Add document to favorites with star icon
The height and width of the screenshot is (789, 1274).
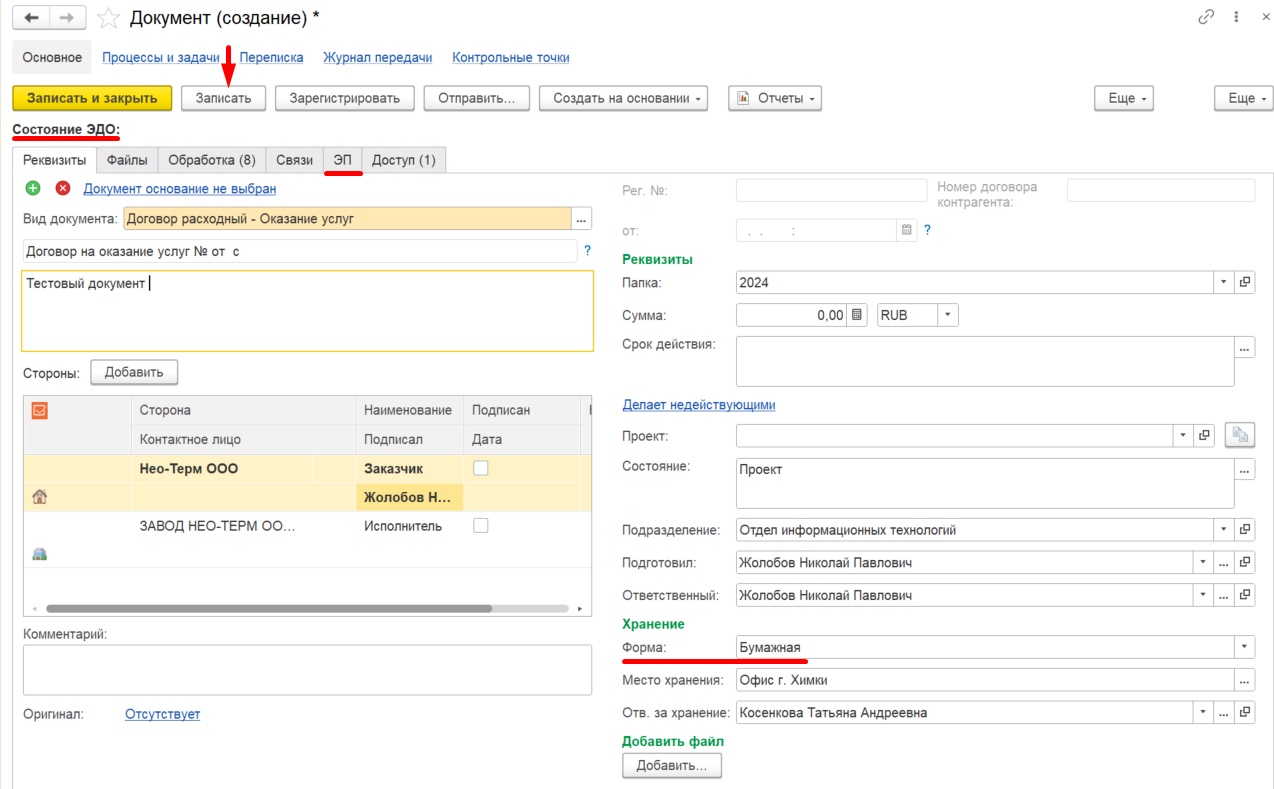(108, 18)
